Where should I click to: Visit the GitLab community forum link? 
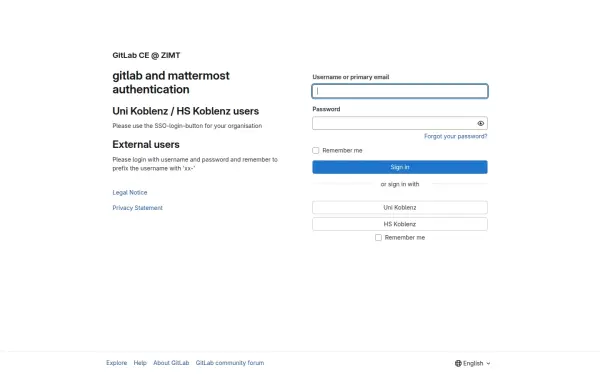tap(230, 363)
